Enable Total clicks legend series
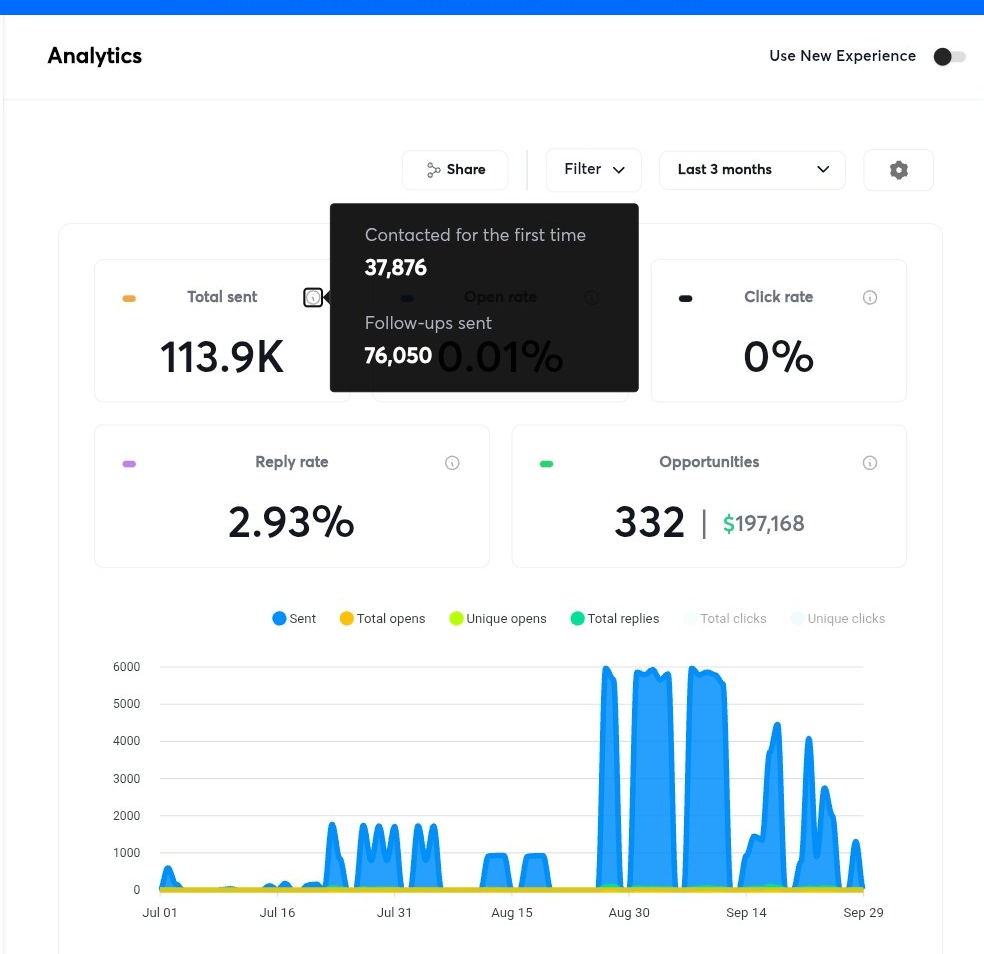Image resolution: width=984 pixels, height=954 pixels. (x=725, y=618)
